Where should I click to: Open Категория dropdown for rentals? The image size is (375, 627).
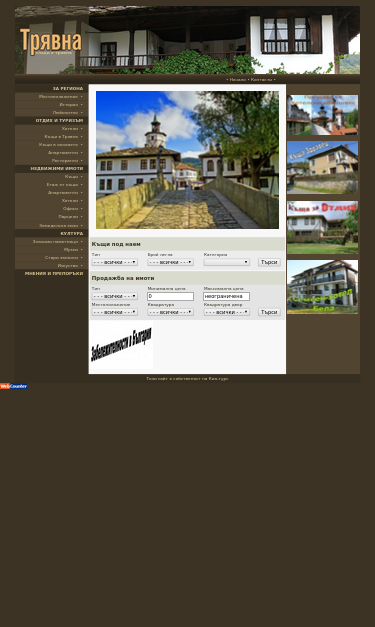coord(227,262)
